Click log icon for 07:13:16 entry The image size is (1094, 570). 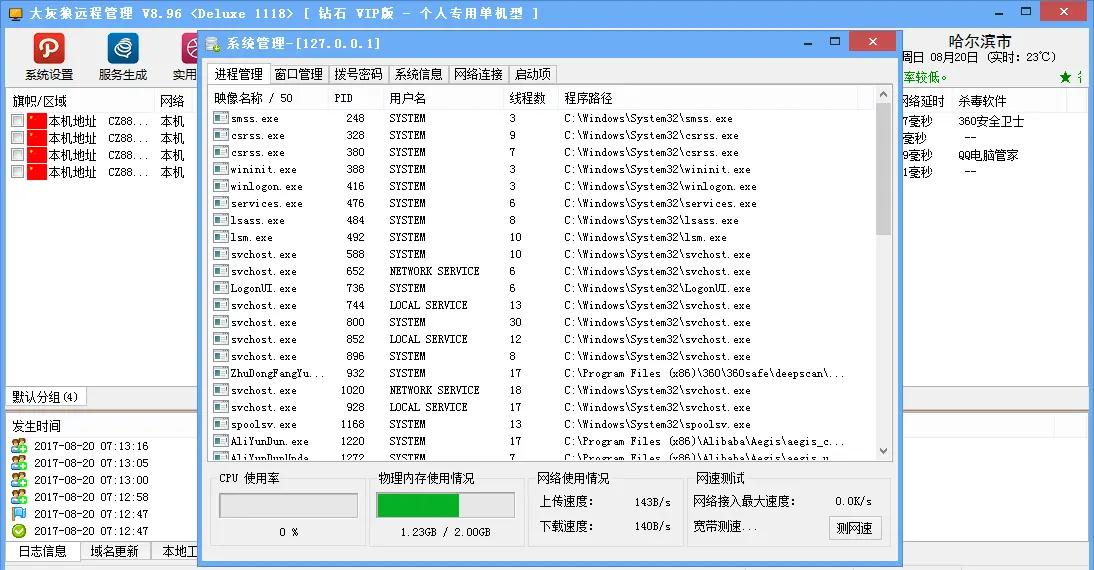[19, 446]
